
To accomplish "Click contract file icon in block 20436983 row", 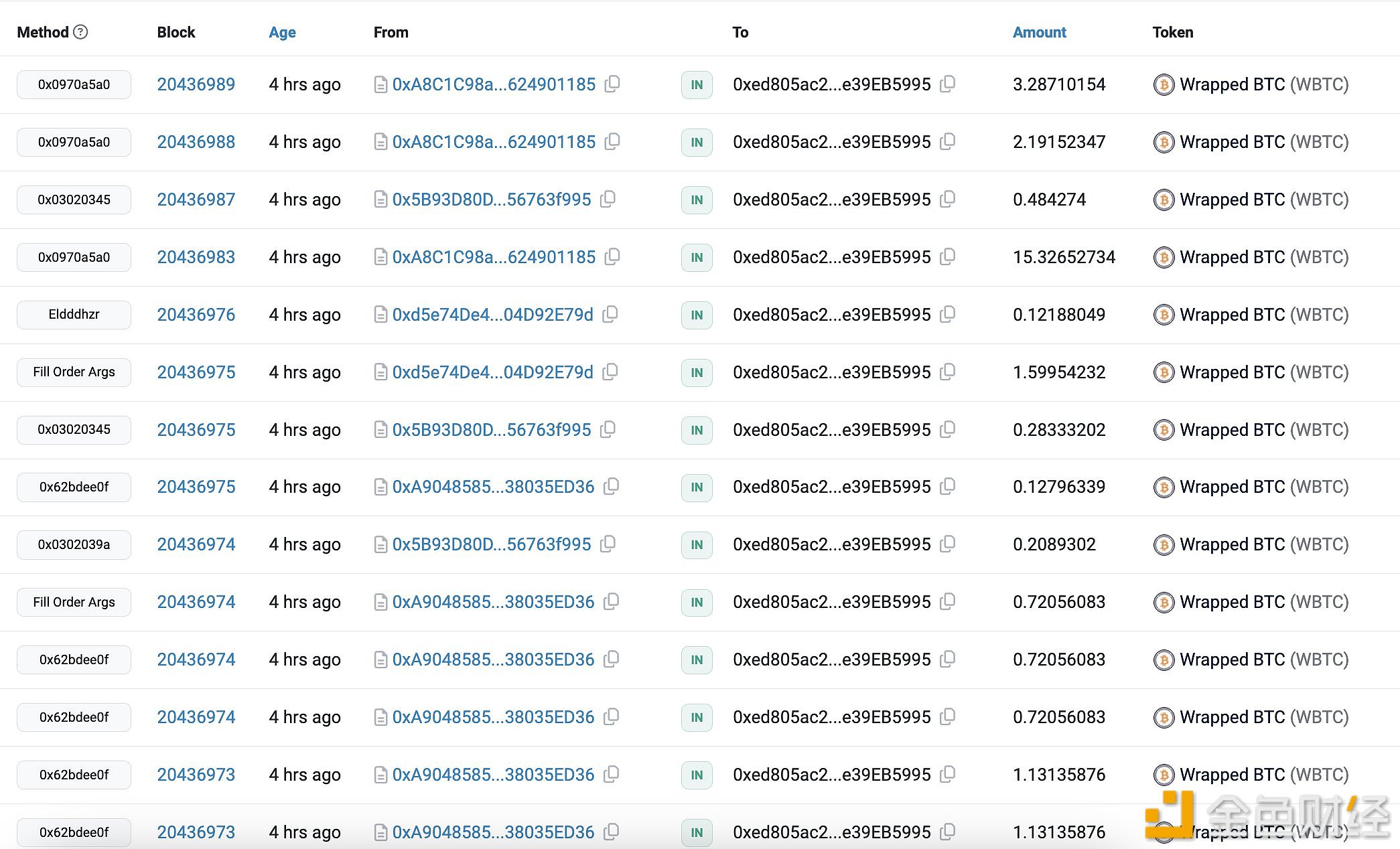I will click(380, 258).
